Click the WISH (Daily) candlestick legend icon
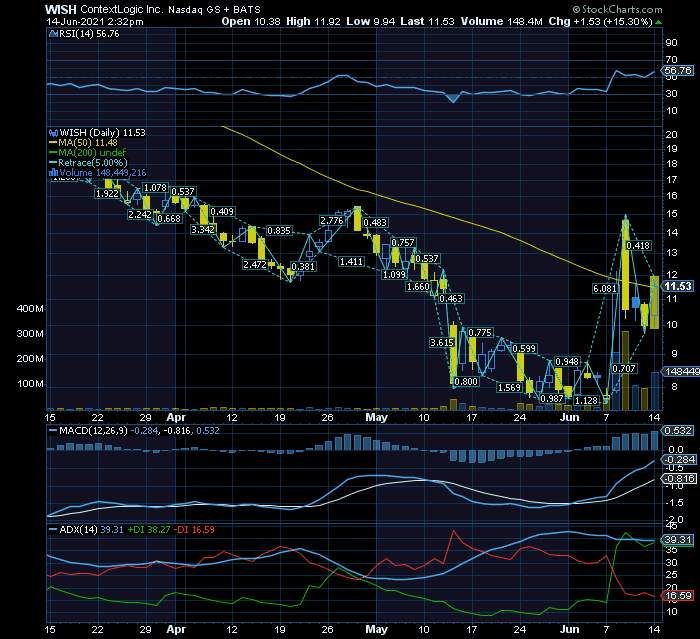 (53, 133)
